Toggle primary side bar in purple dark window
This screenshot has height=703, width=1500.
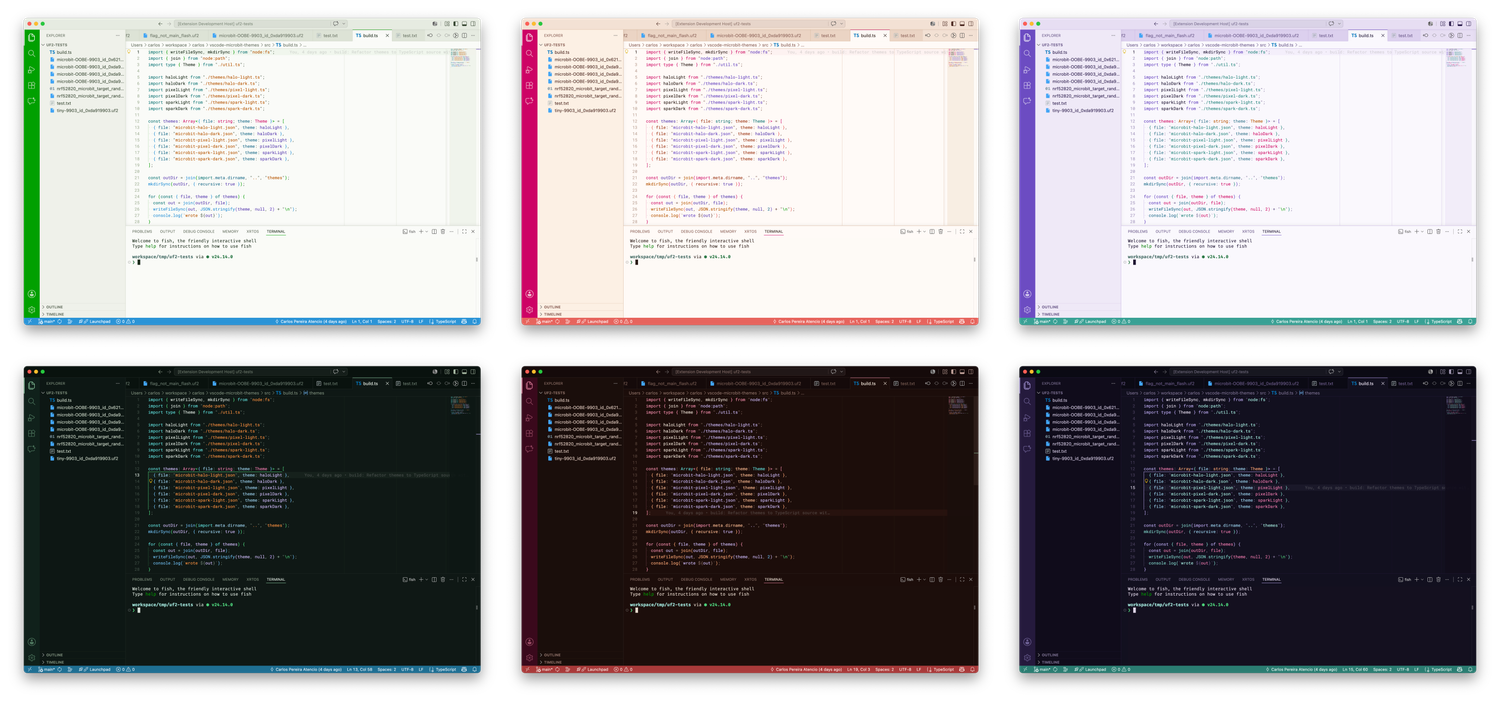1451,372
